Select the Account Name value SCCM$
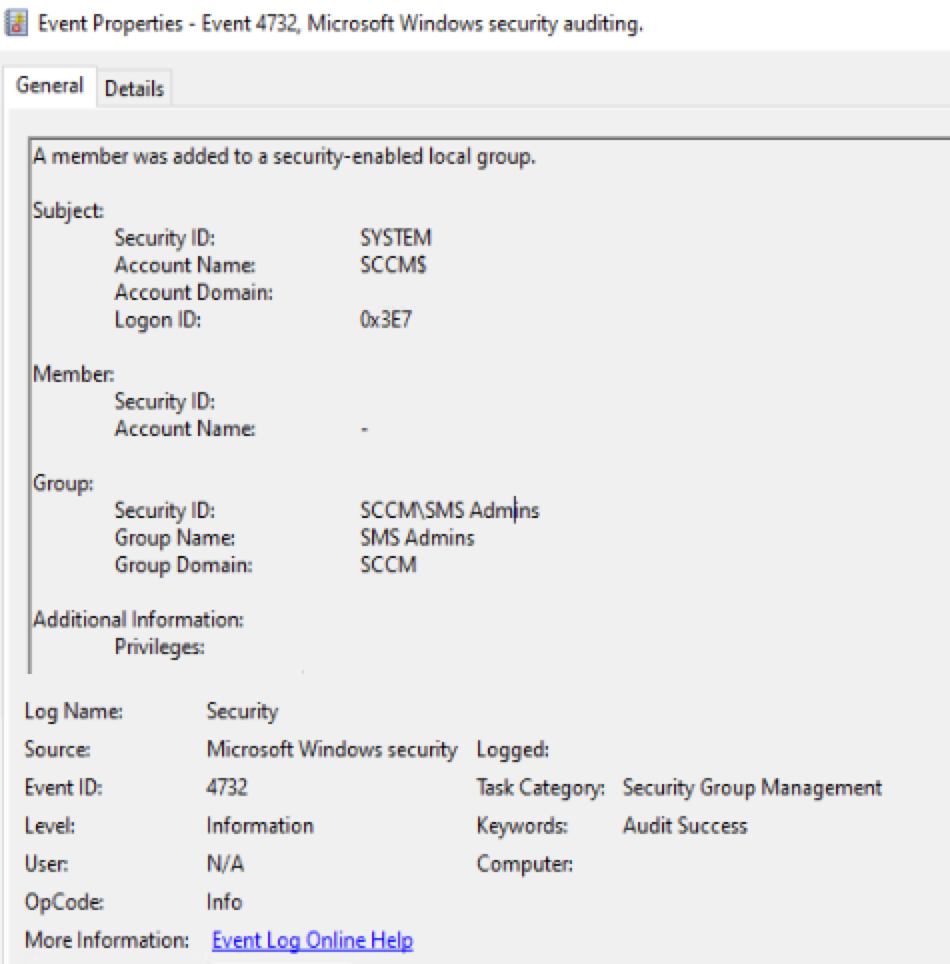The width and height of the screenshot is (950, 964). pyautogui.click(x=394, y=265)
